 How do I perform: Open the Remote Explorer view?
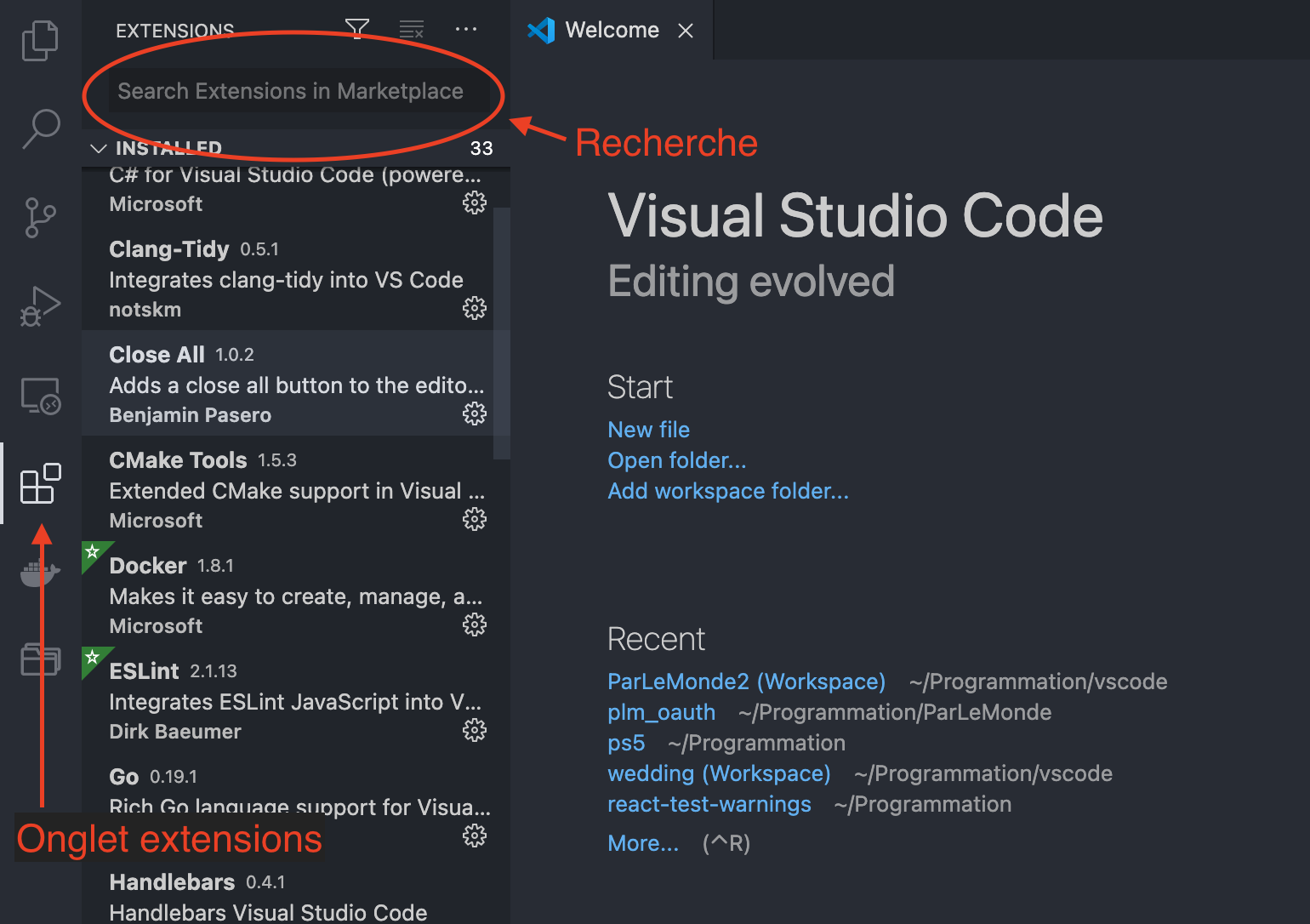click(x=40, y=396)
